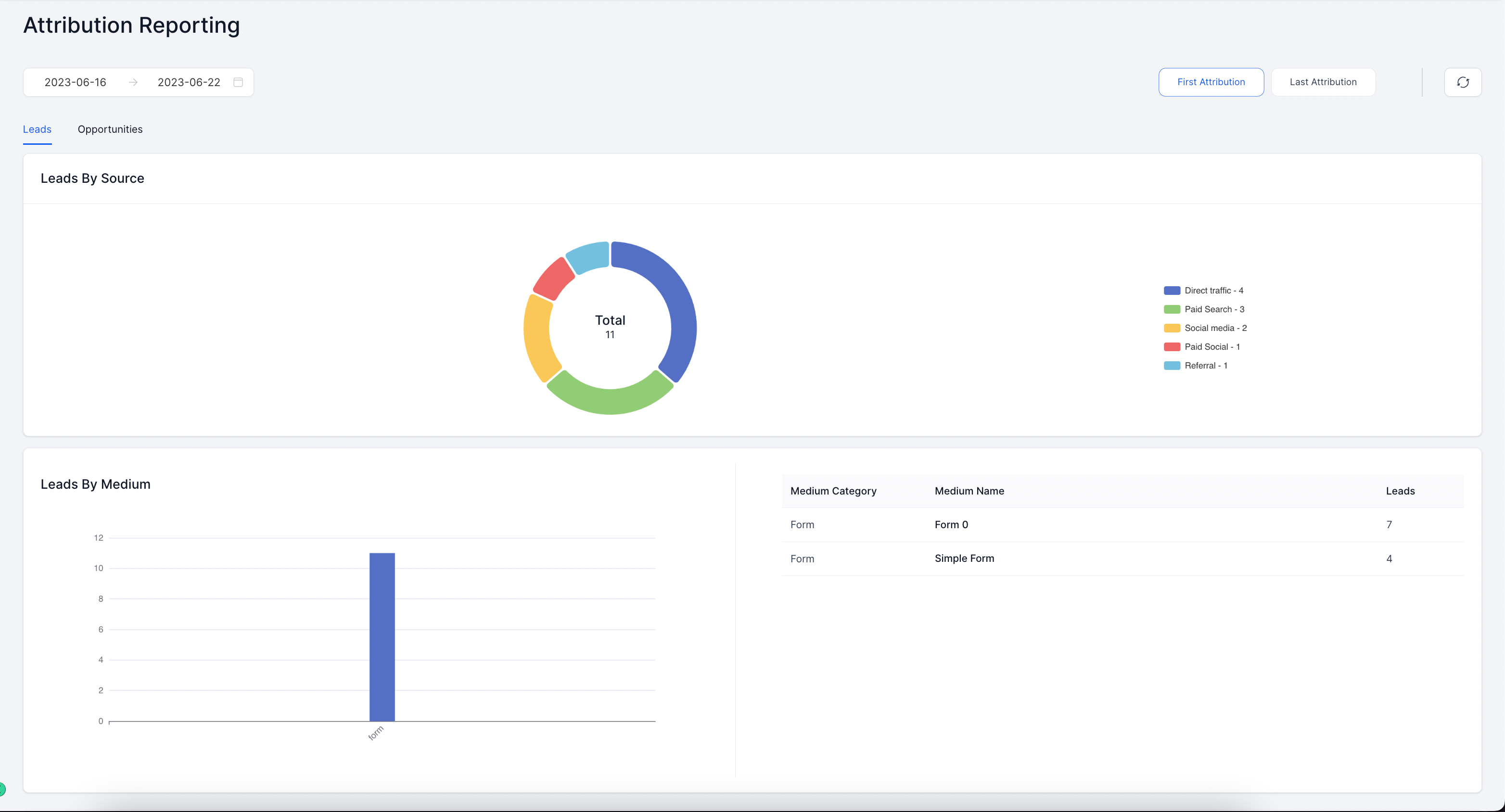1505x812 pixels.
Task: Click the arrow icon between the dates
Action: (133, 82)
